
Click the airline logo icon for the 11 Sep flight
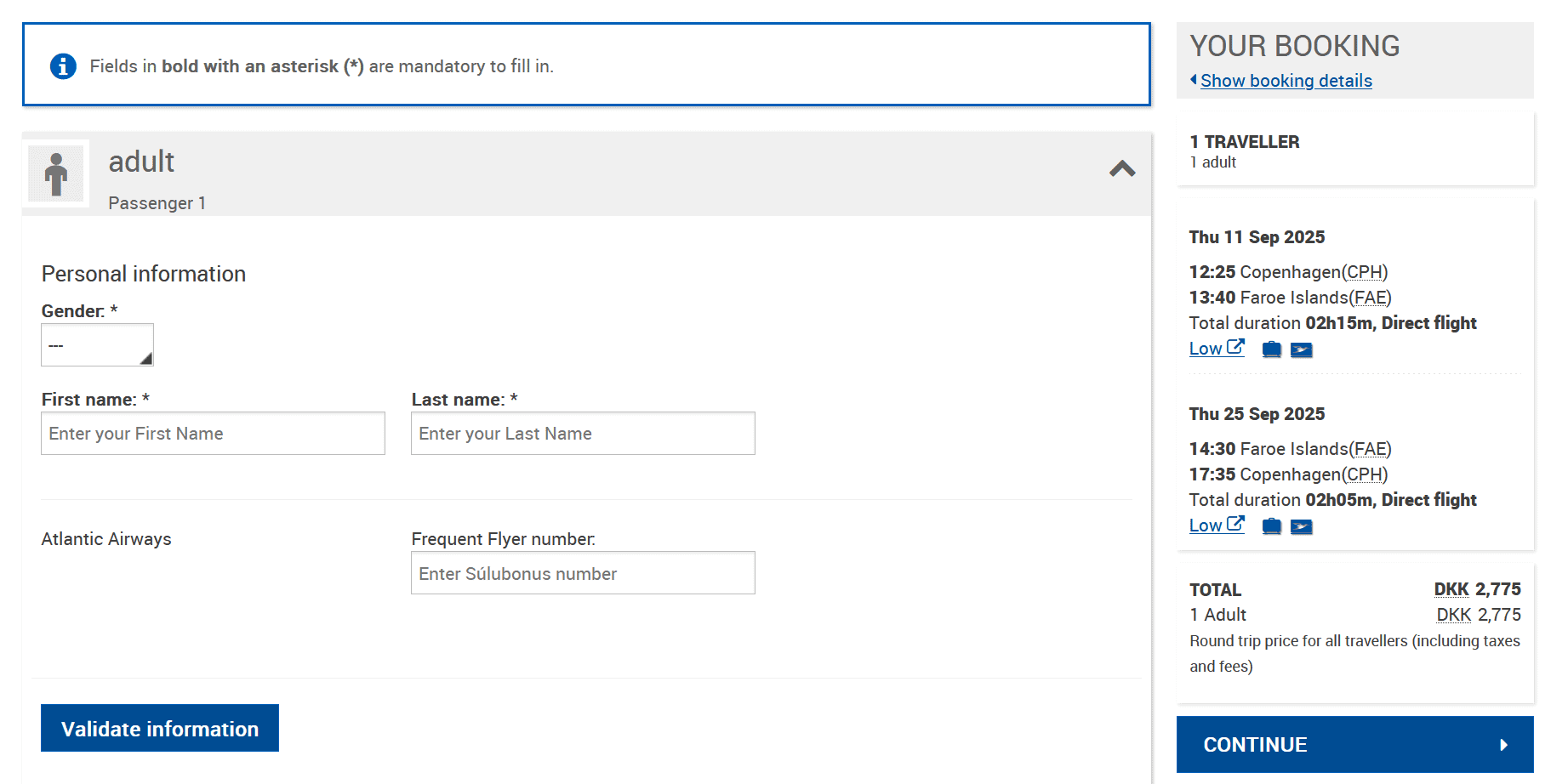[1301, 349]
